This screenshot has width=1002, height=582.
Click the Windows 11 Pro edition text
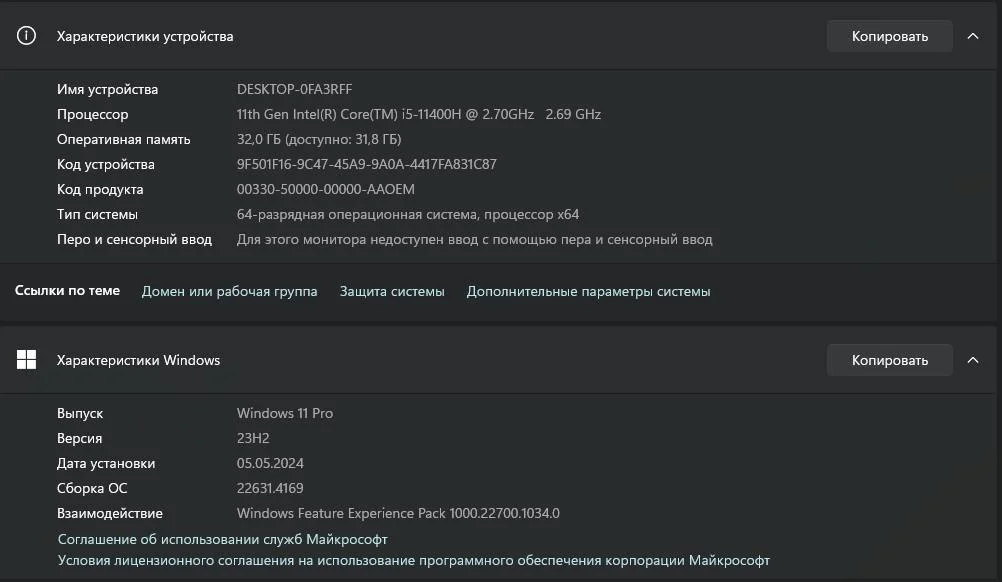[x=285, y=413]
